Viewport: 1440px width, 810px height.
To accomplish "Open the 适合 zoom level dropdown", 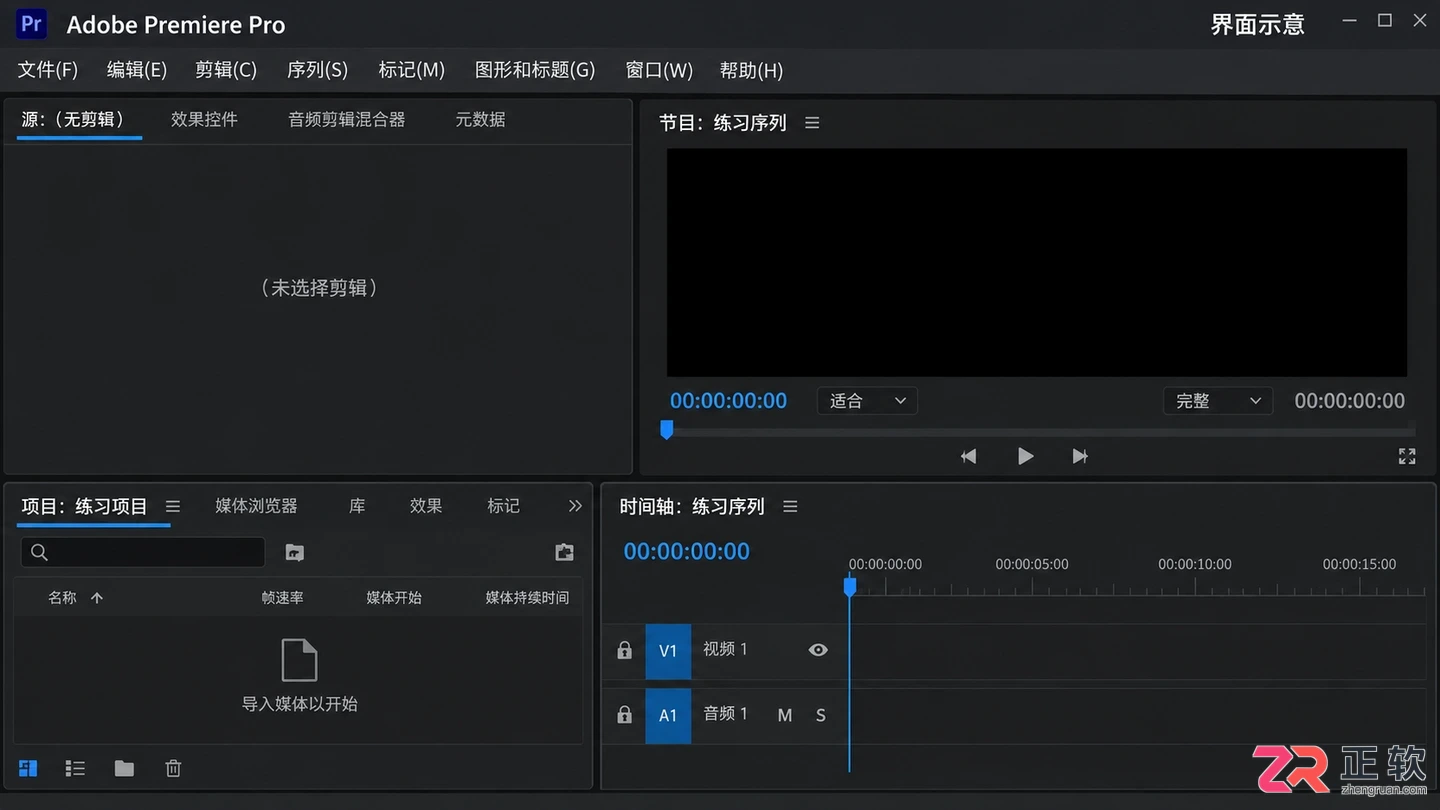I will click(x=867, y=401).
